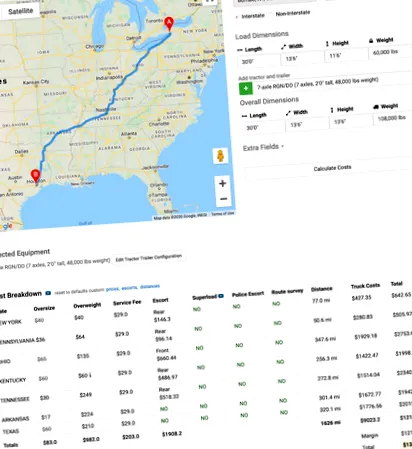
Task: Click the red destination marker B near Houston
Action: click(35, 175)
